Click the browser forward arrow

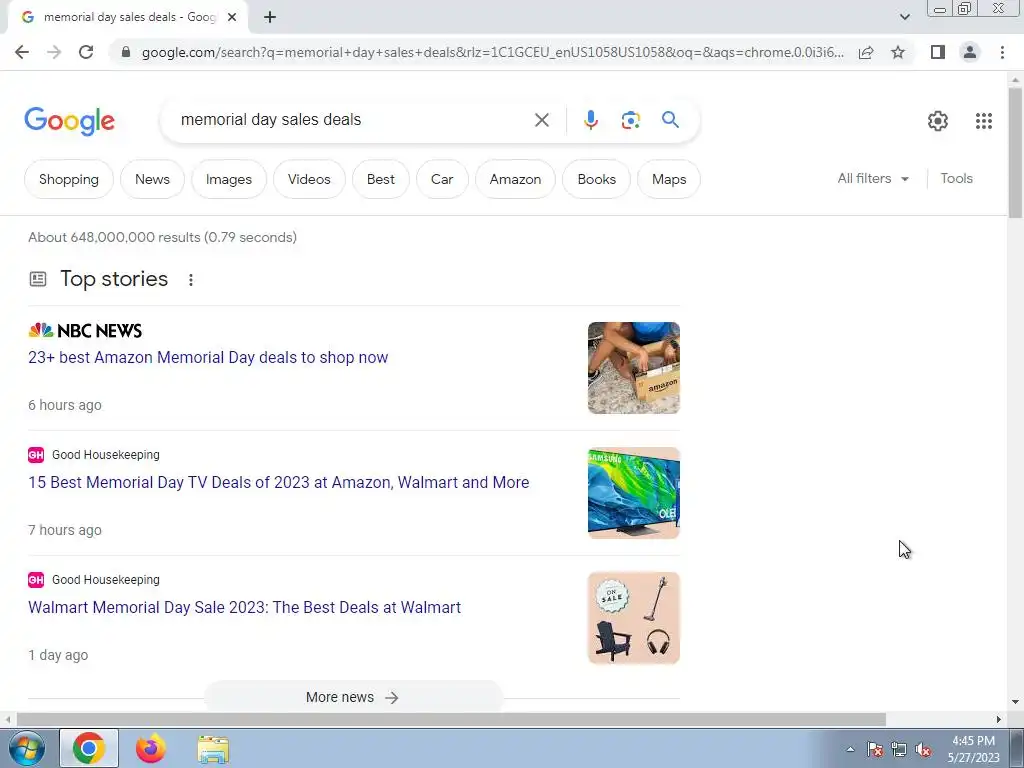(54, 52)
